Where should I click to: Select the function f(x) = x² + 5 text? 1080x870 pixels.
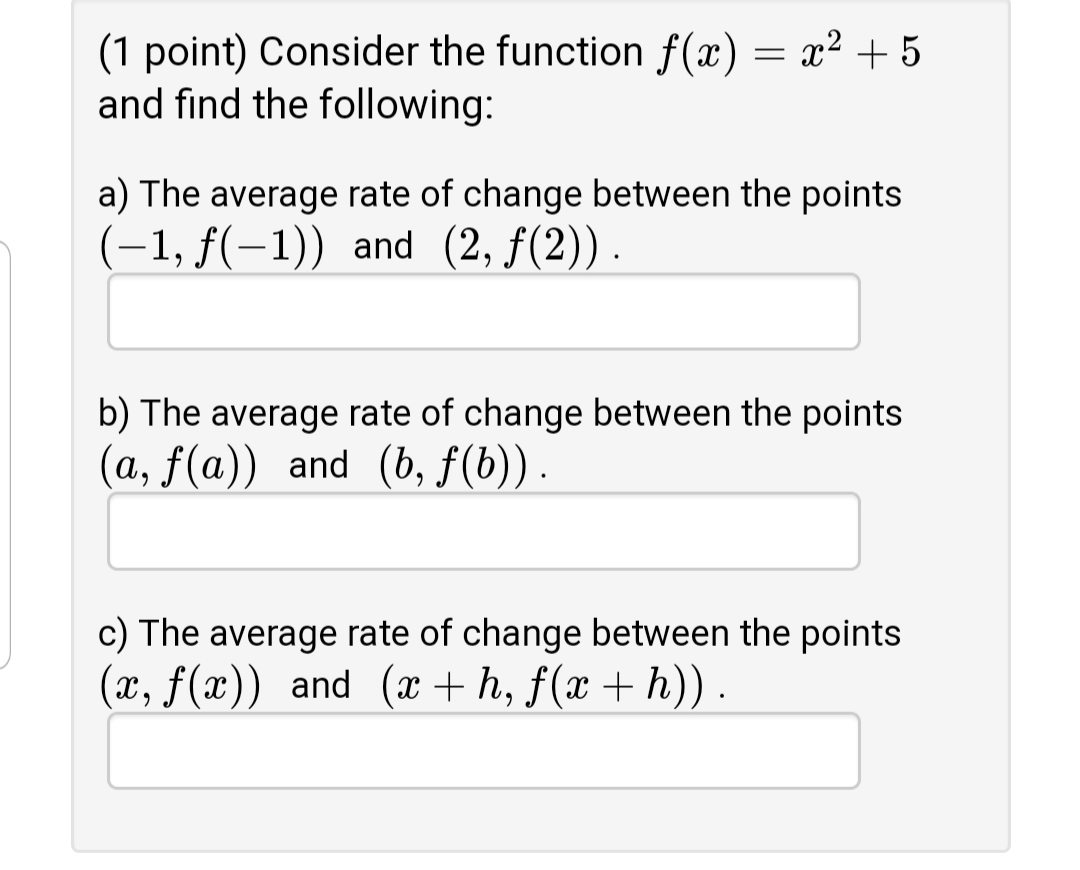coord(789,52)
